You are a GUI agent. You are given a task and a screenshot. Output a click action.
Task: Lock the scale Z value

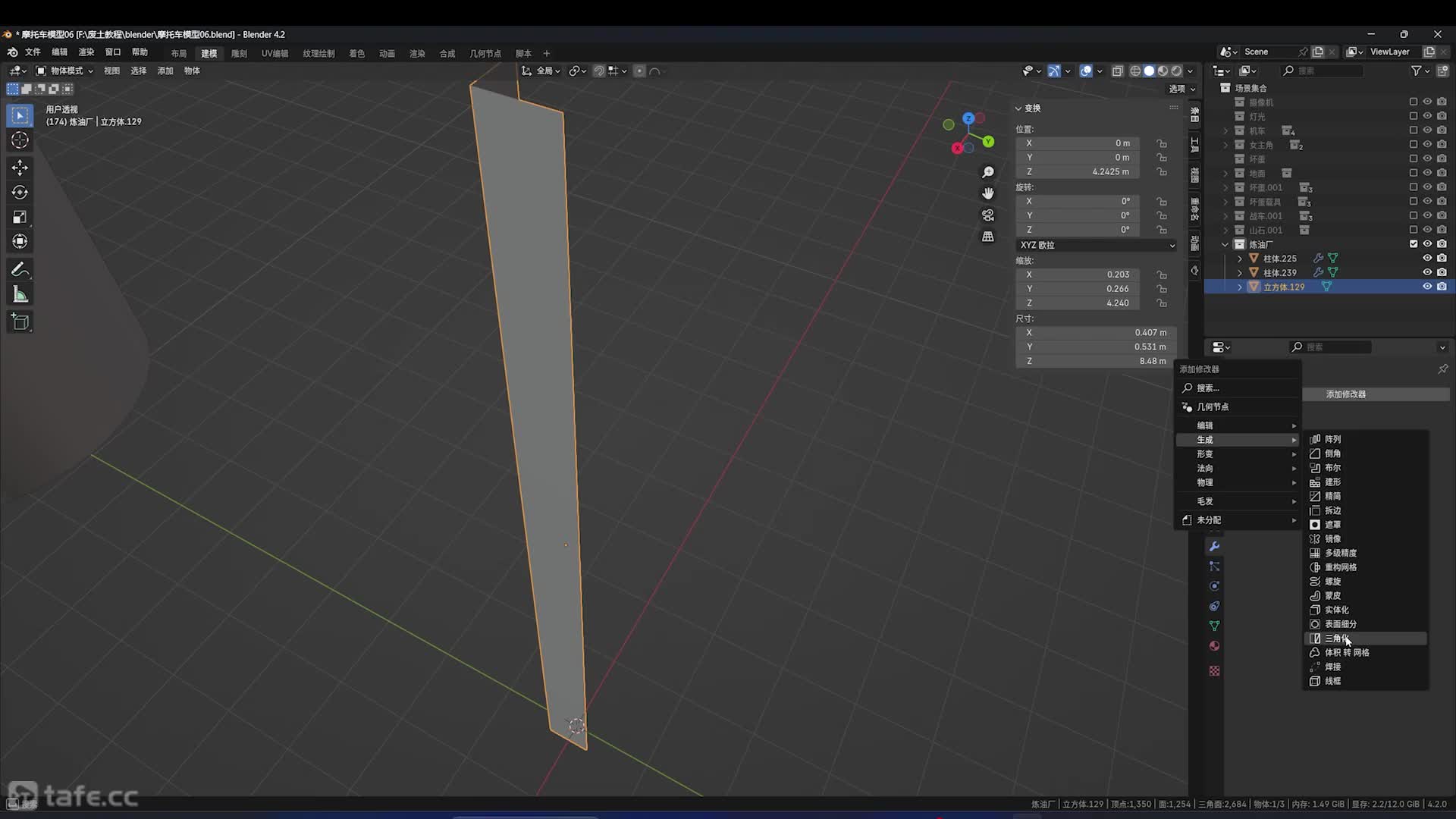click(x=1162, y=303)
